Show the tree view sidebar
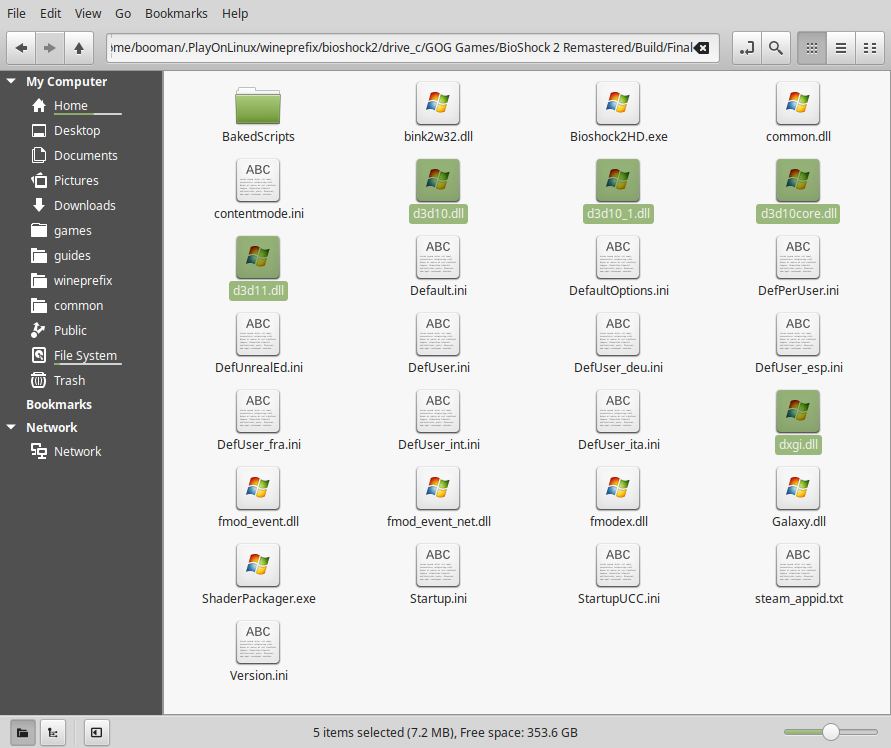The image size is (891, 748). (x=53, y=733)
